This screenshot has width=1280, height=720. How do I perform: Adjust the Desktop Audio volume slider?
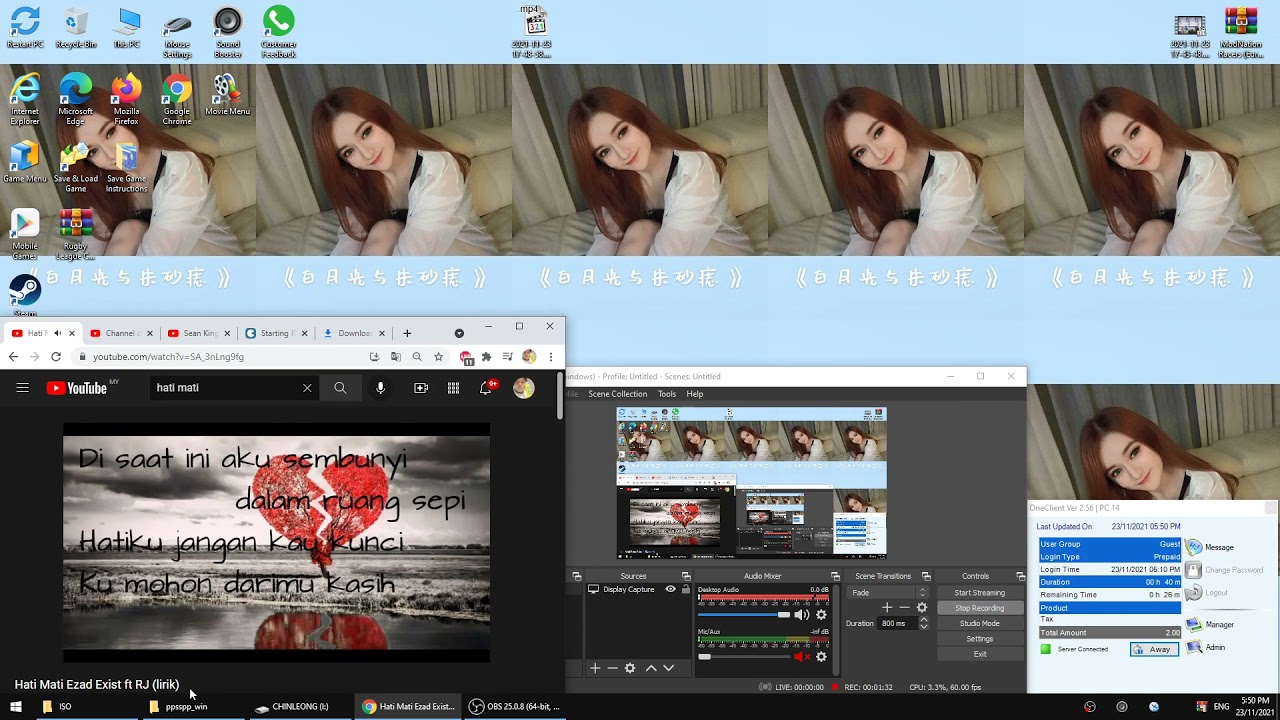tap(744, 615)
